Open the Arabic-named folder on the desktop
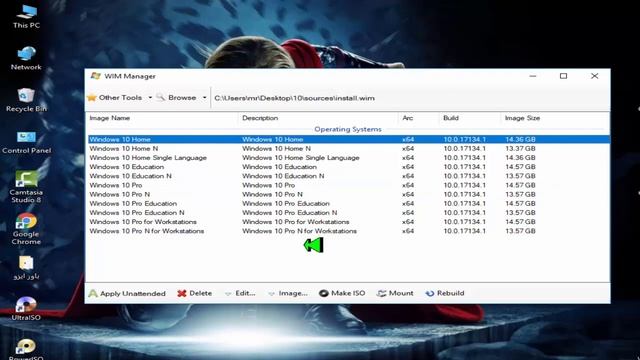 coord(26,267)
